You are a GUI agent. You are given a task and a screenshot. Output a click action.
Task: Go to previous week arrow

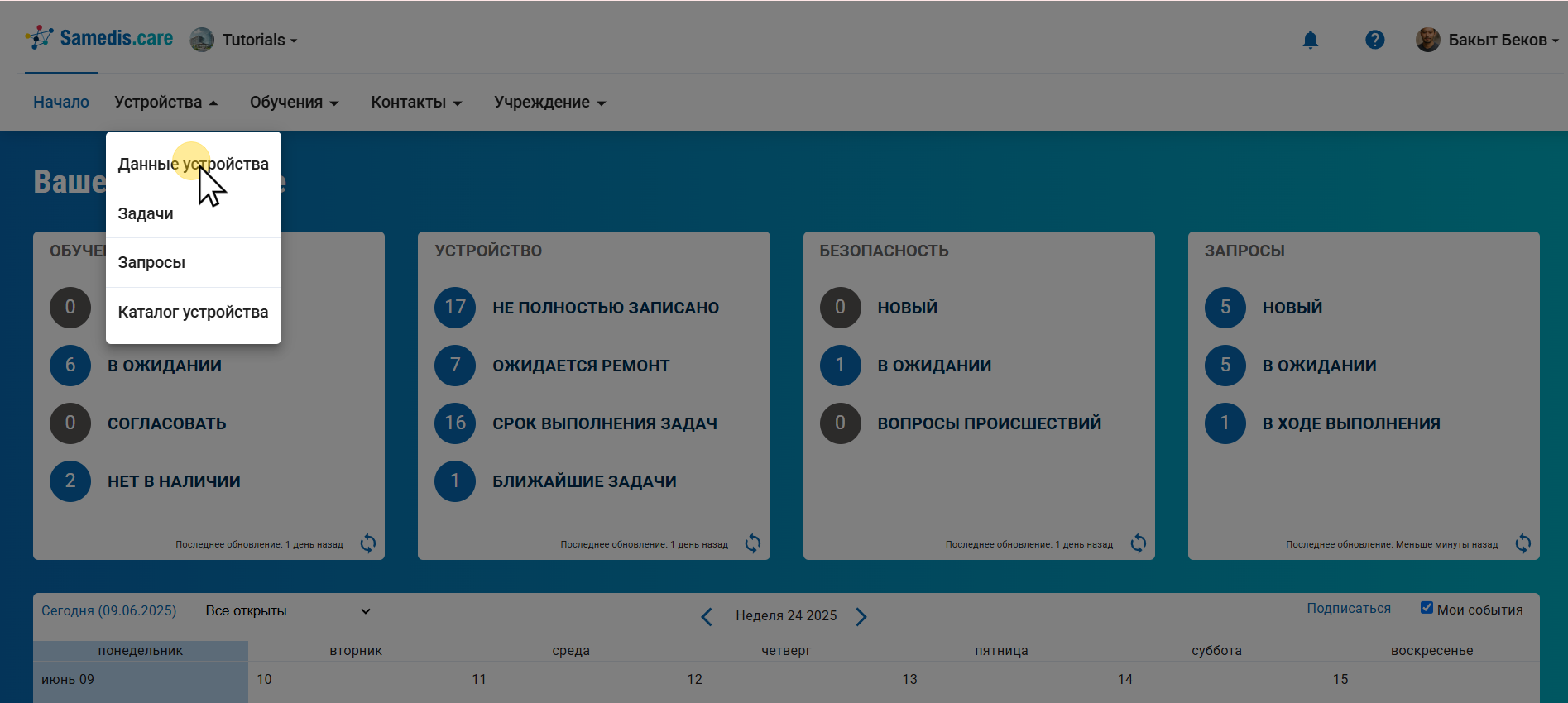[707, 617]
